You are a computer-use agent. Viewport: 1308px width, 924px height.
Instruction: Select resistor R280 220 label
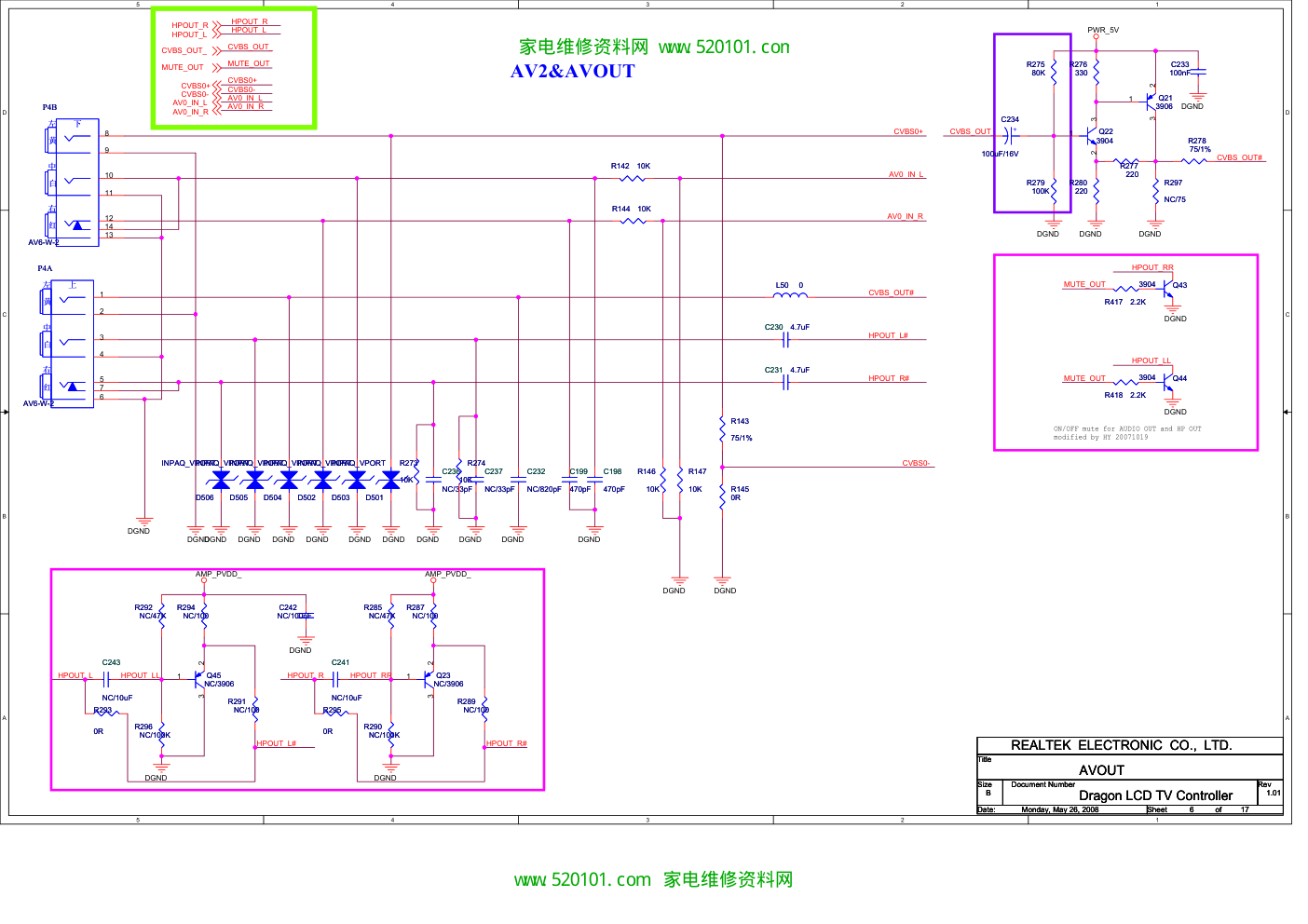click(x=1079, y=187)
